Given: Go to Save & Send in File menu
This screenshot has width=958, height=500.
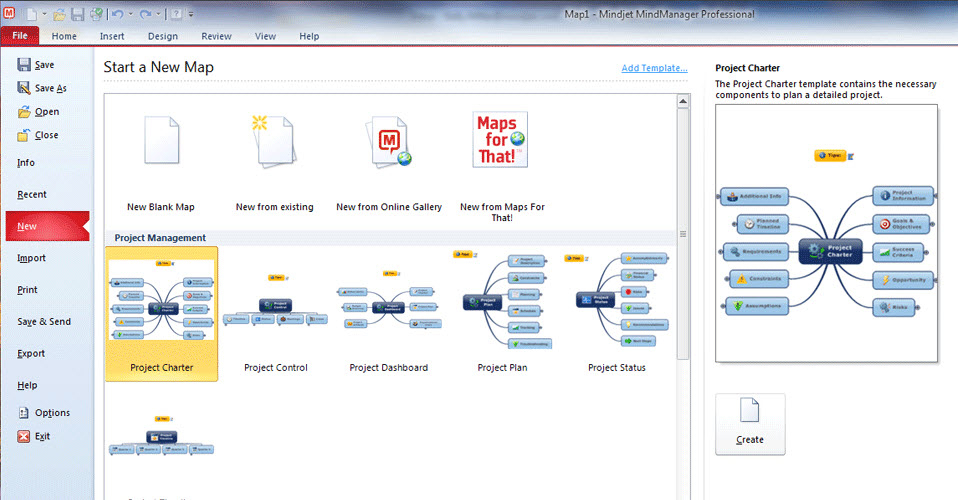Looking at the screenshot, I should point(44,322).
